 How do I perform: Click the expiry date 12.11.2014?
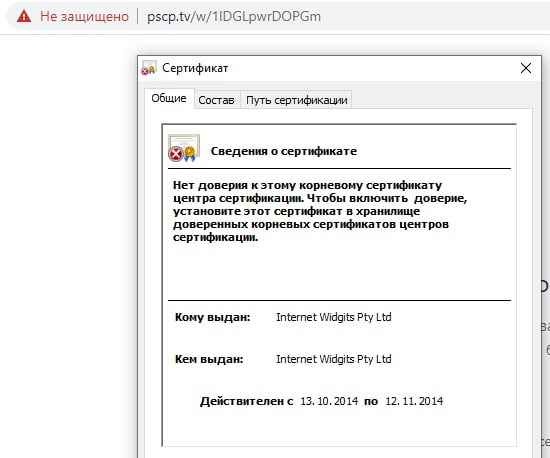click(414, 401)
